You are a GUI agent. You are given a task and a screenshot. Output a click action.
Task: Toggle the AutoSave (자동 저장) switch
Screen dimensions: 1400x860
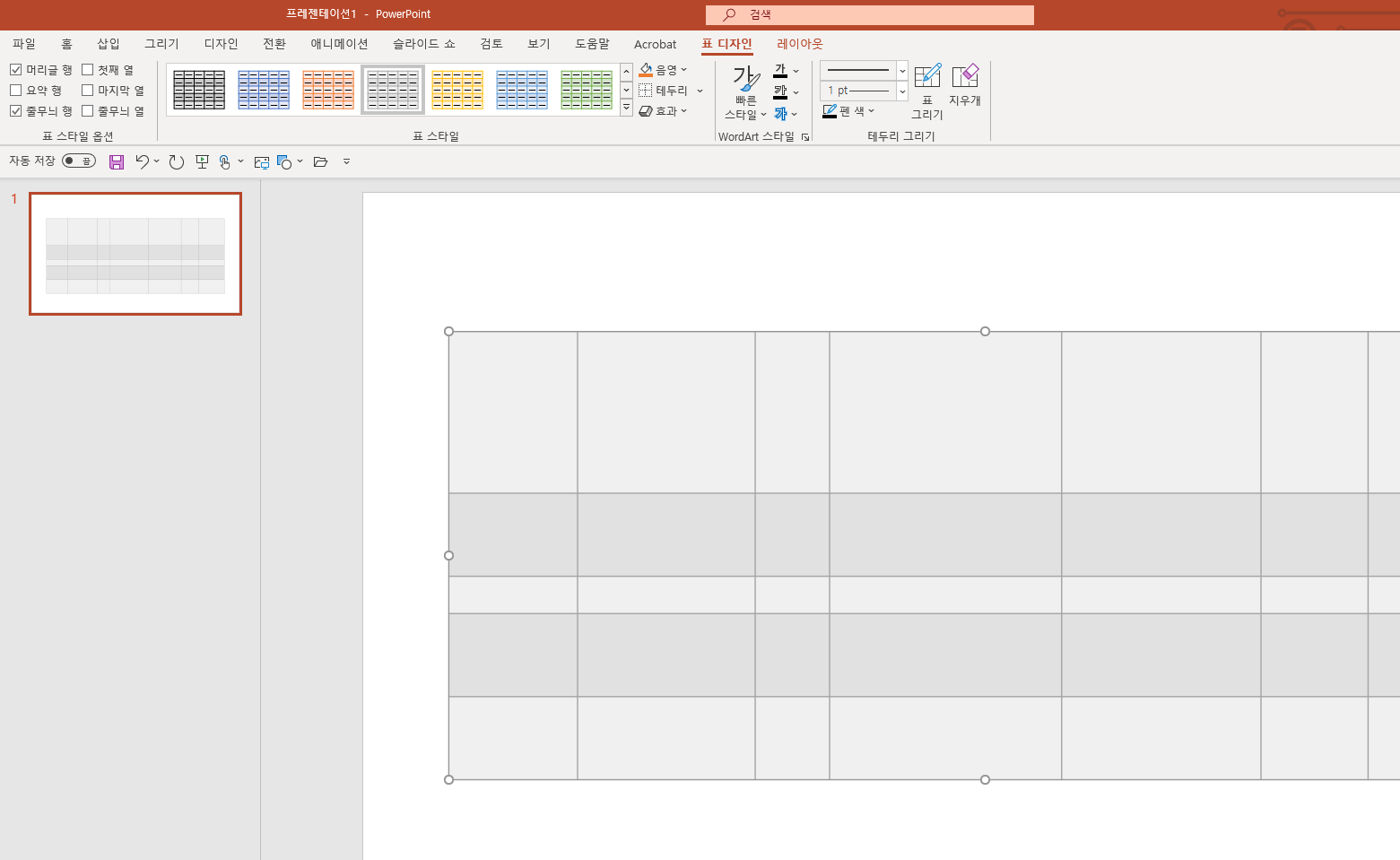click(x=79, y=161)
